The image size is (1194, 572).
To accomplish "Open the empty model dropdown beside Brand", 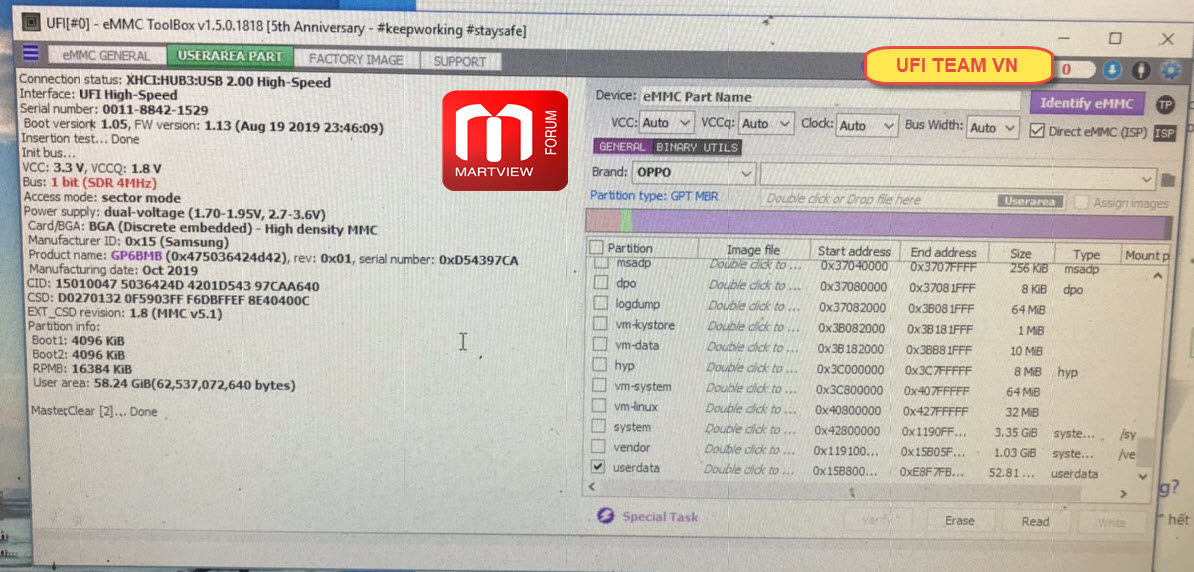I will tap(959, 178).
